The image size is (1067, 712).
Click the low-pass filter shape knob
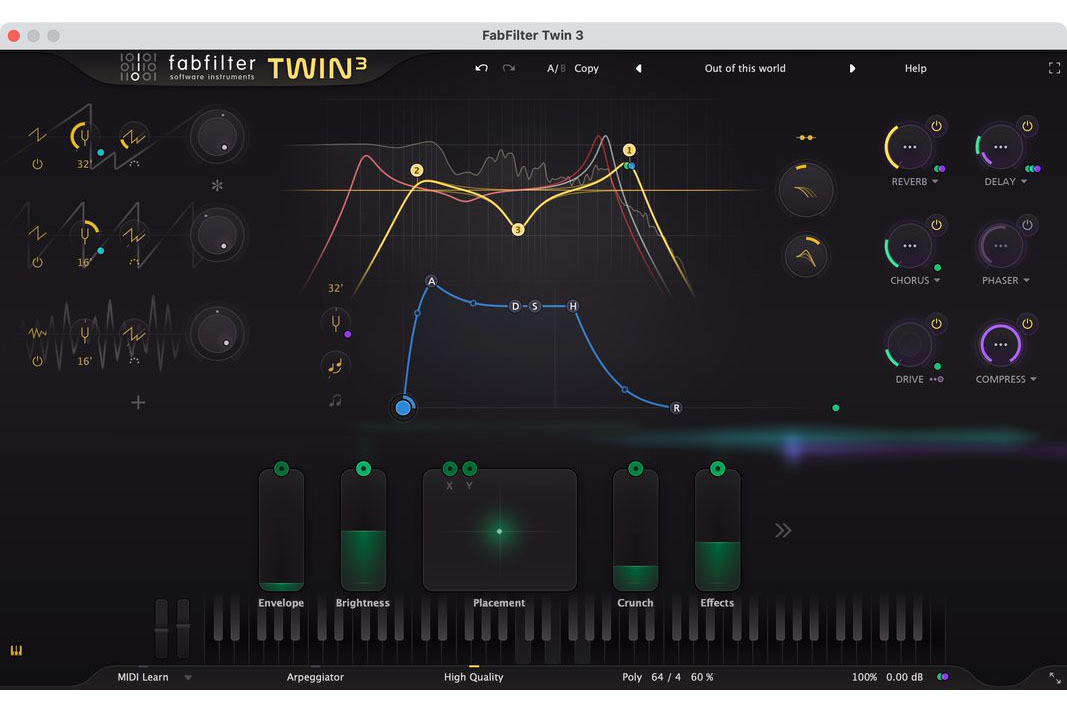pos(806,190)
